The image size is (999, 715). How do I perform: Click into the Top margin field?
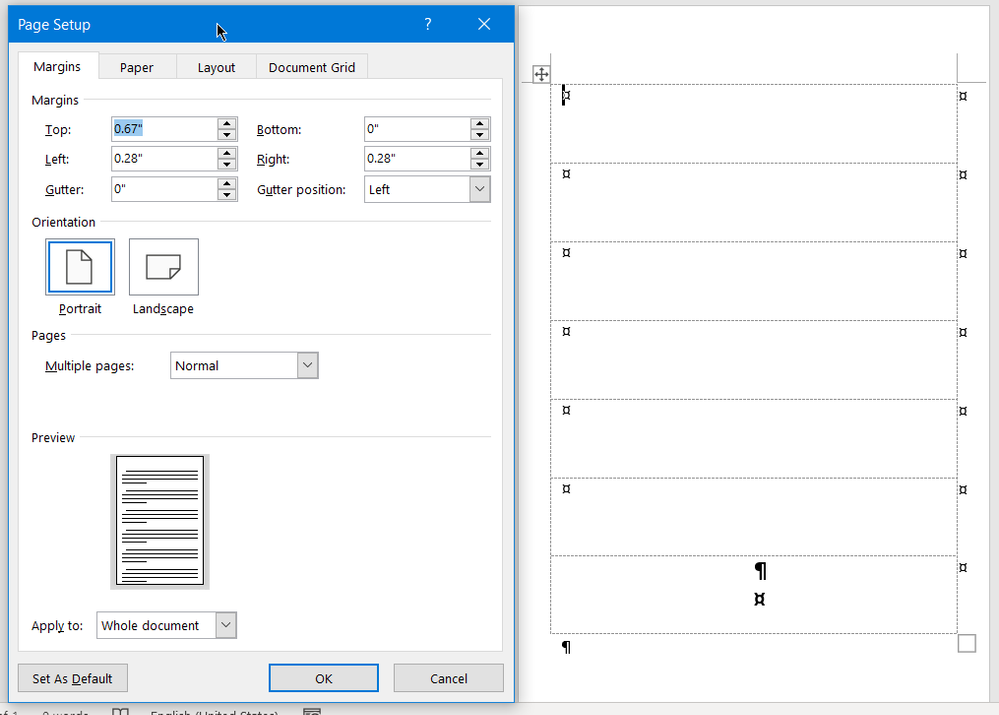click(x=164, y=129)
